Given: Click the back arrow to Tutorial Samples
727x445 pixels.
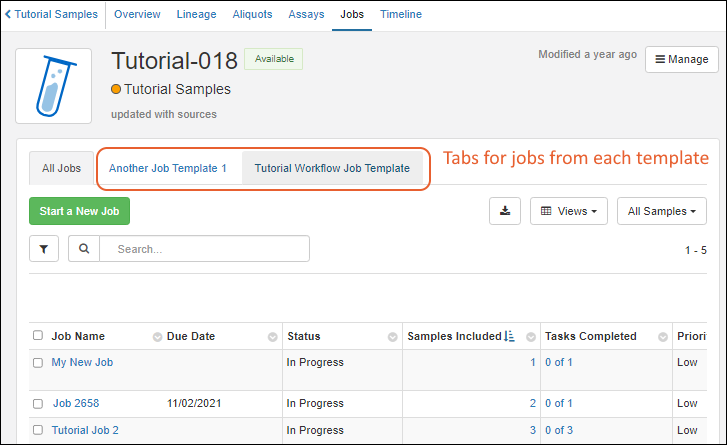Looking at the screenshot, I should coord(8,15).
